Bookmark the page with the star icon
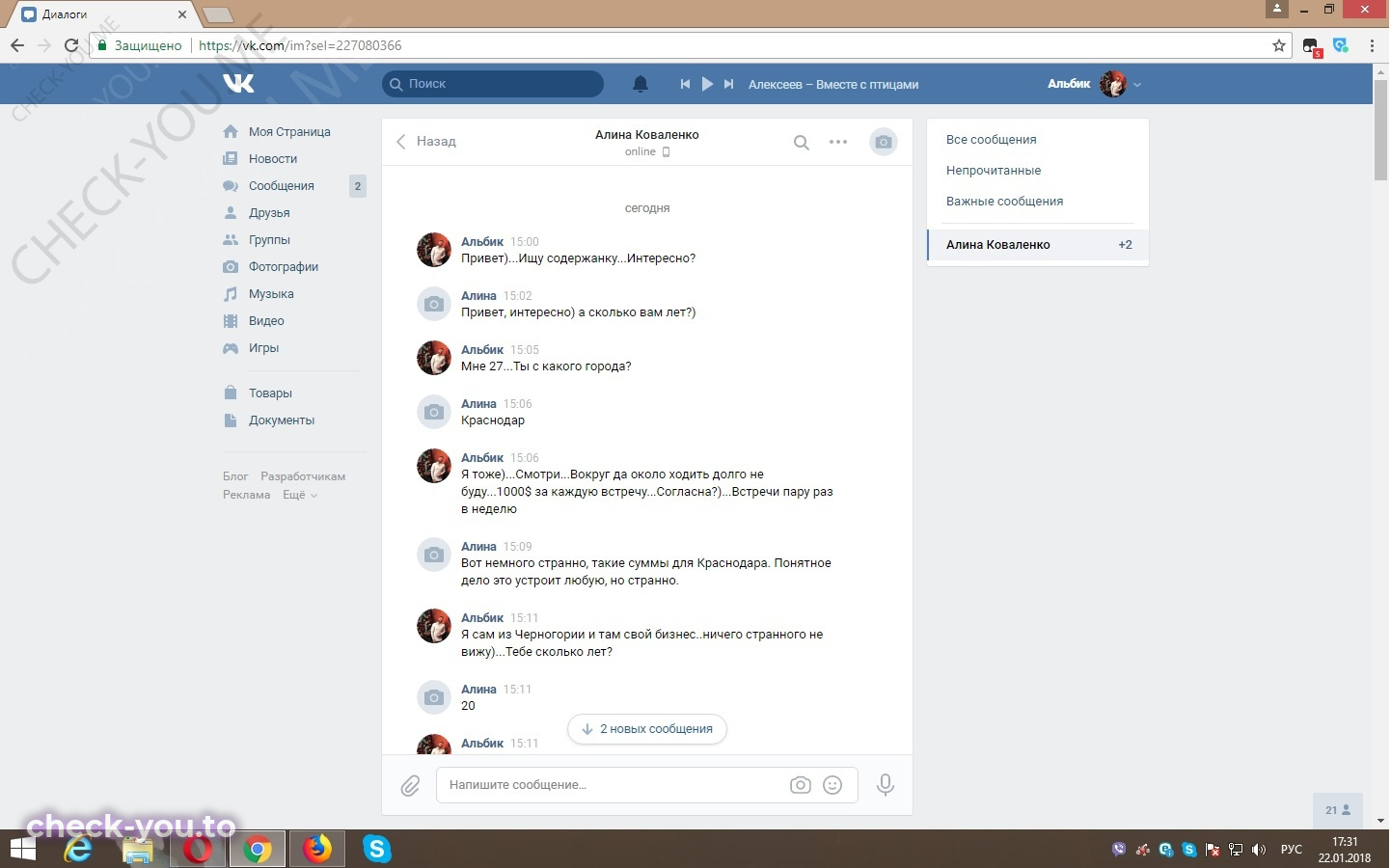The height and width of the screenshot is (868, 1391). click(1279, 45)
